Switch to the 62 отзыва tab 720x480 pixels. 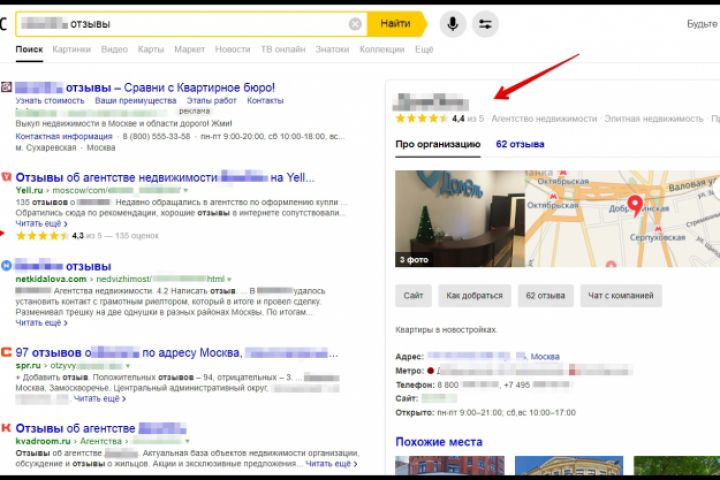[520, 144]
